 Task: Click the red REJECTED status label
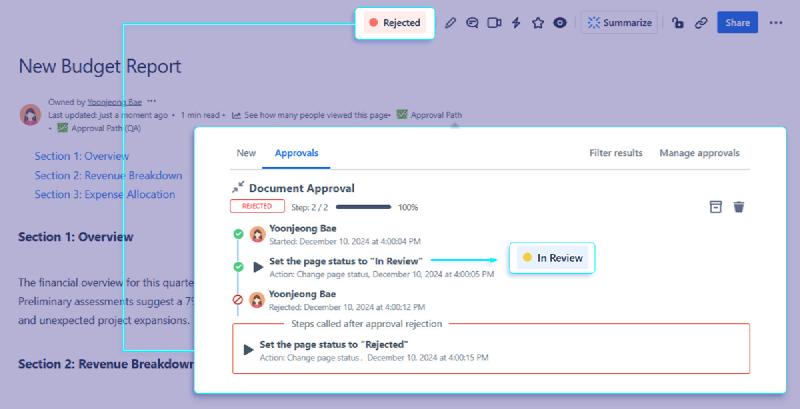(x=257, y=206)
